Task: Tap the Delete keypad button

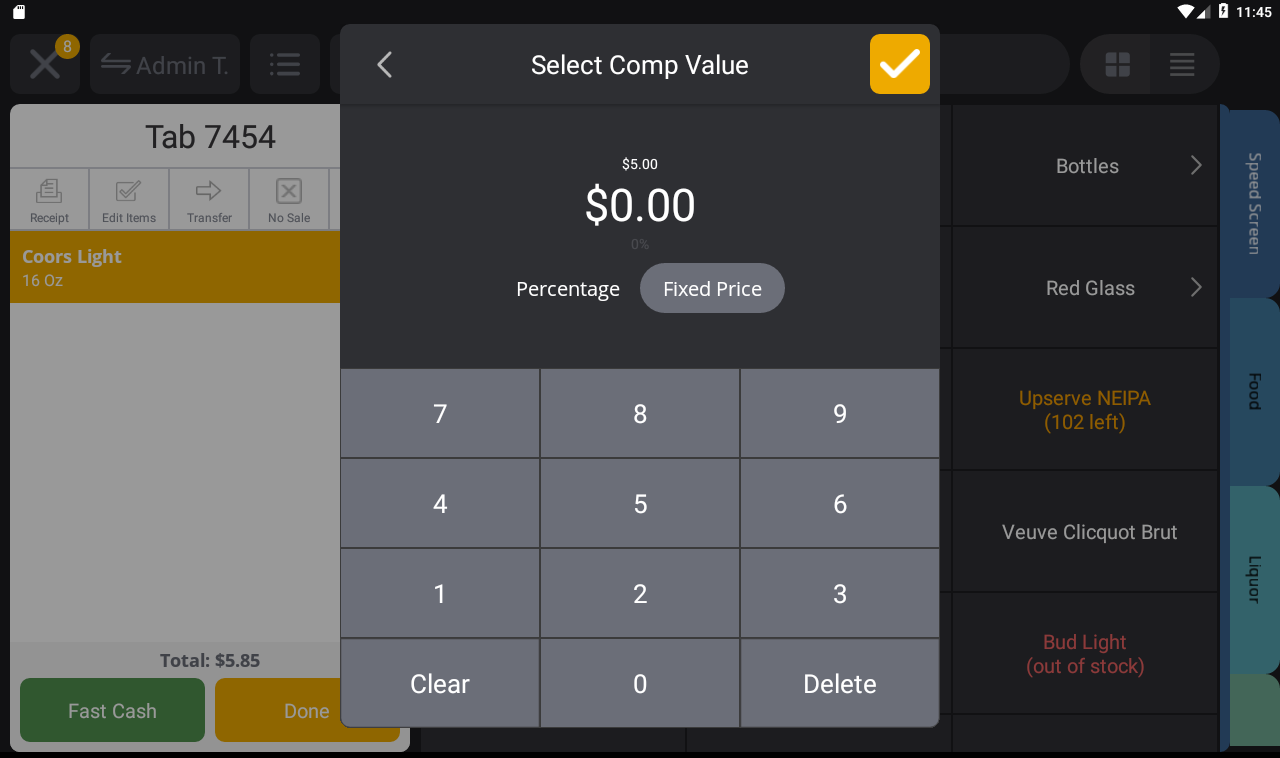Action: coord(840,684)
